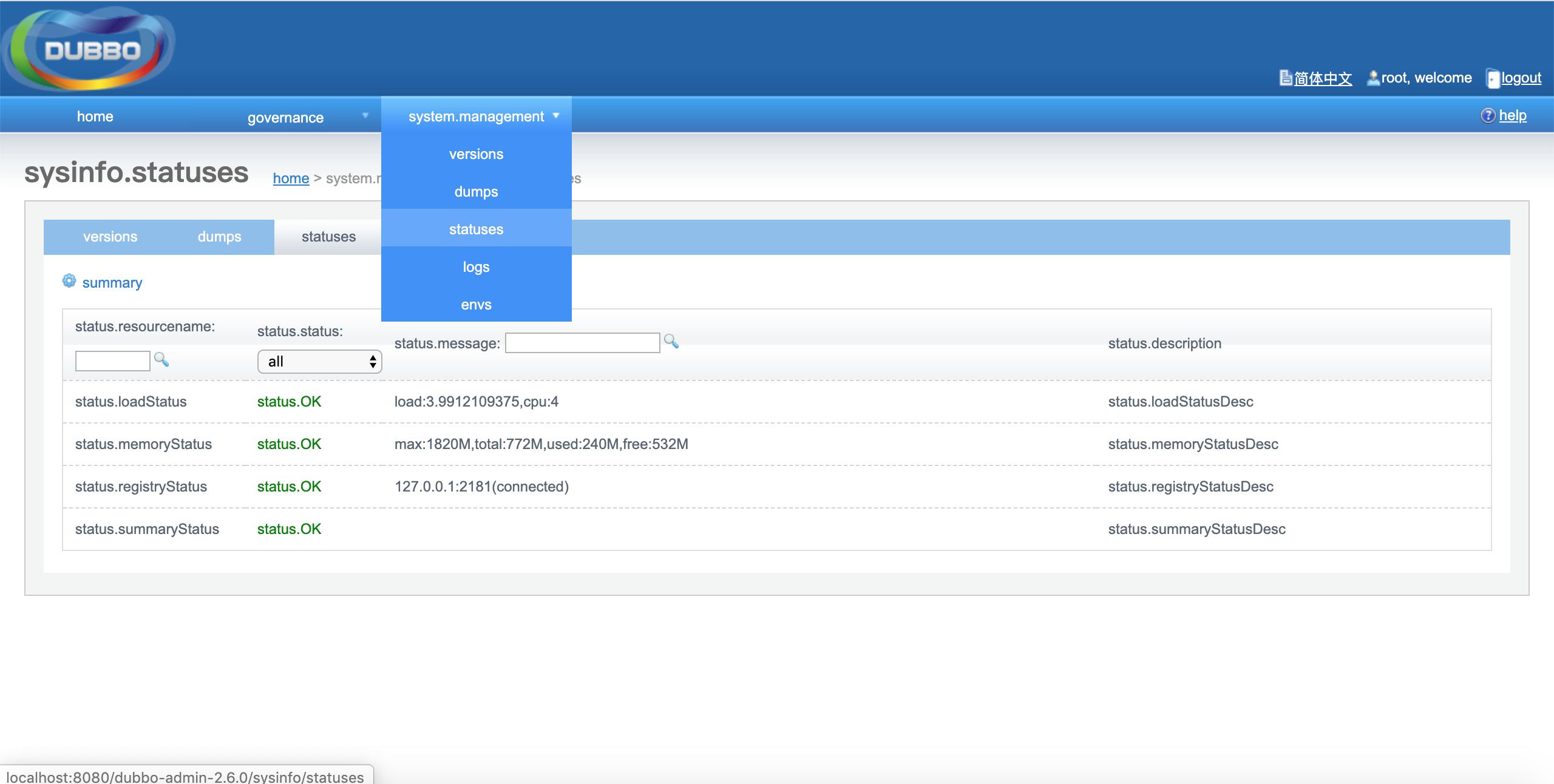Image resolution: width=1554 pixels, height=784 pixels.
Task: Select envs from the dropdown menu
Action: coord(476,305)
